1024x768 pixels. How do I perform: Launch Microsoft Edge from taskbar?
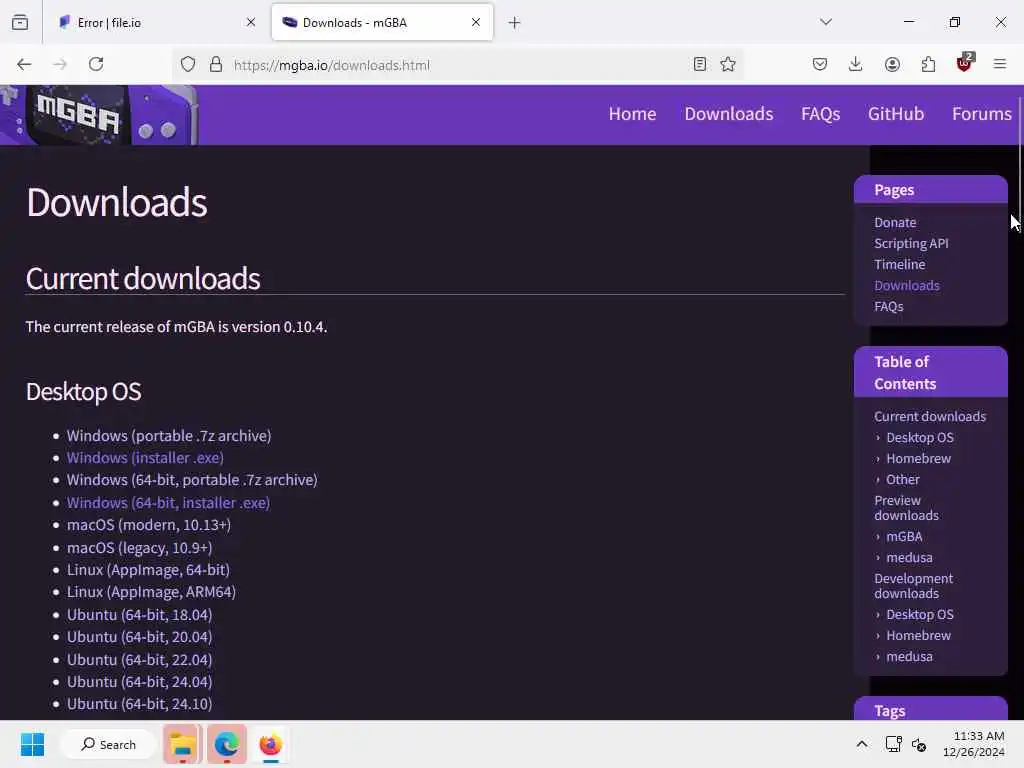pyautogui.click(x=227, y=744)
